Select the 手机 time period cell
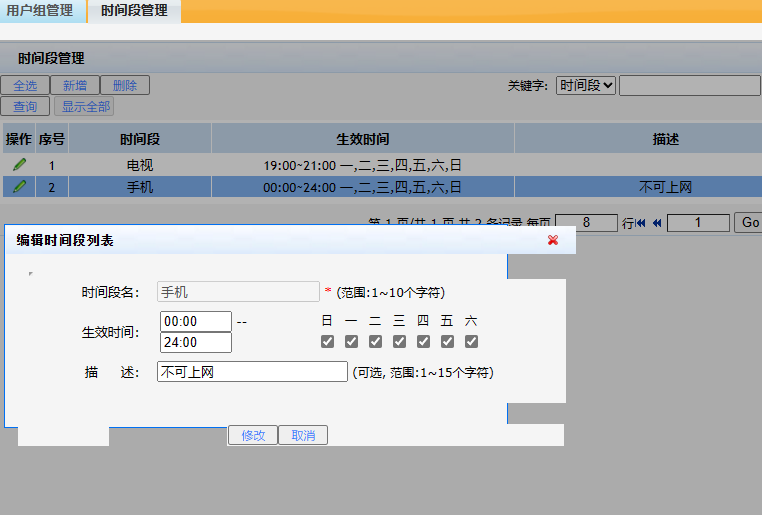The height and width of the screenshot is (515, 762). 140,187
